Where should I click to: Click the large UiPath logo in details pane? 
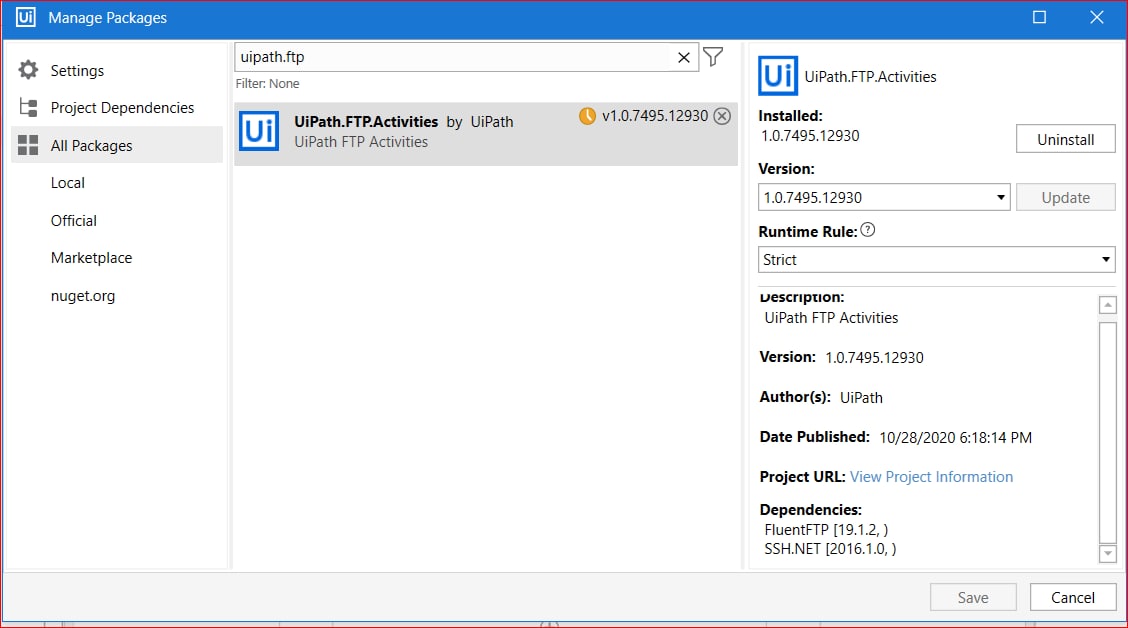click(778, 76)
